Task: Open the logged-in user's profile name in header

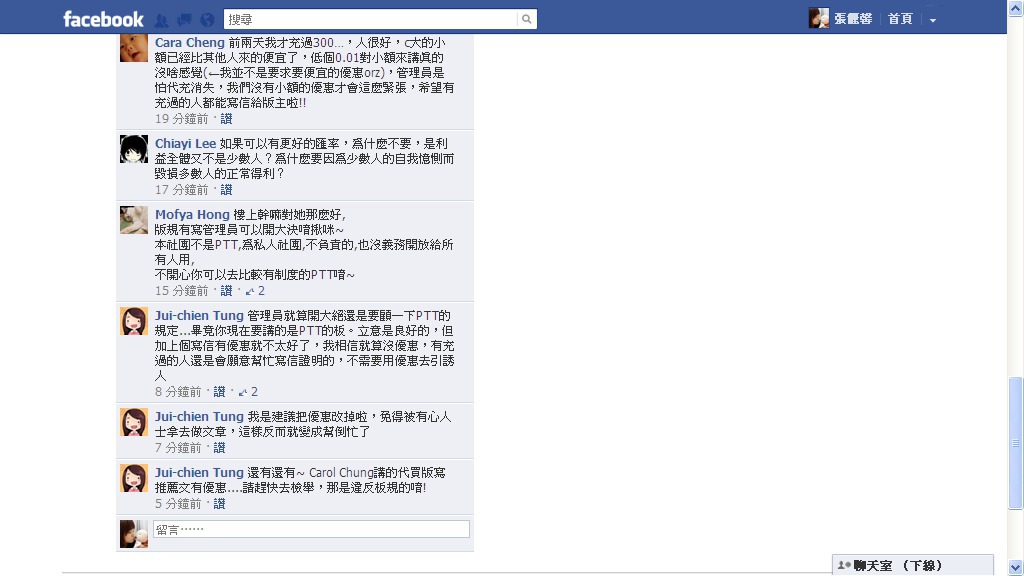Action: (x=853, y=19)
